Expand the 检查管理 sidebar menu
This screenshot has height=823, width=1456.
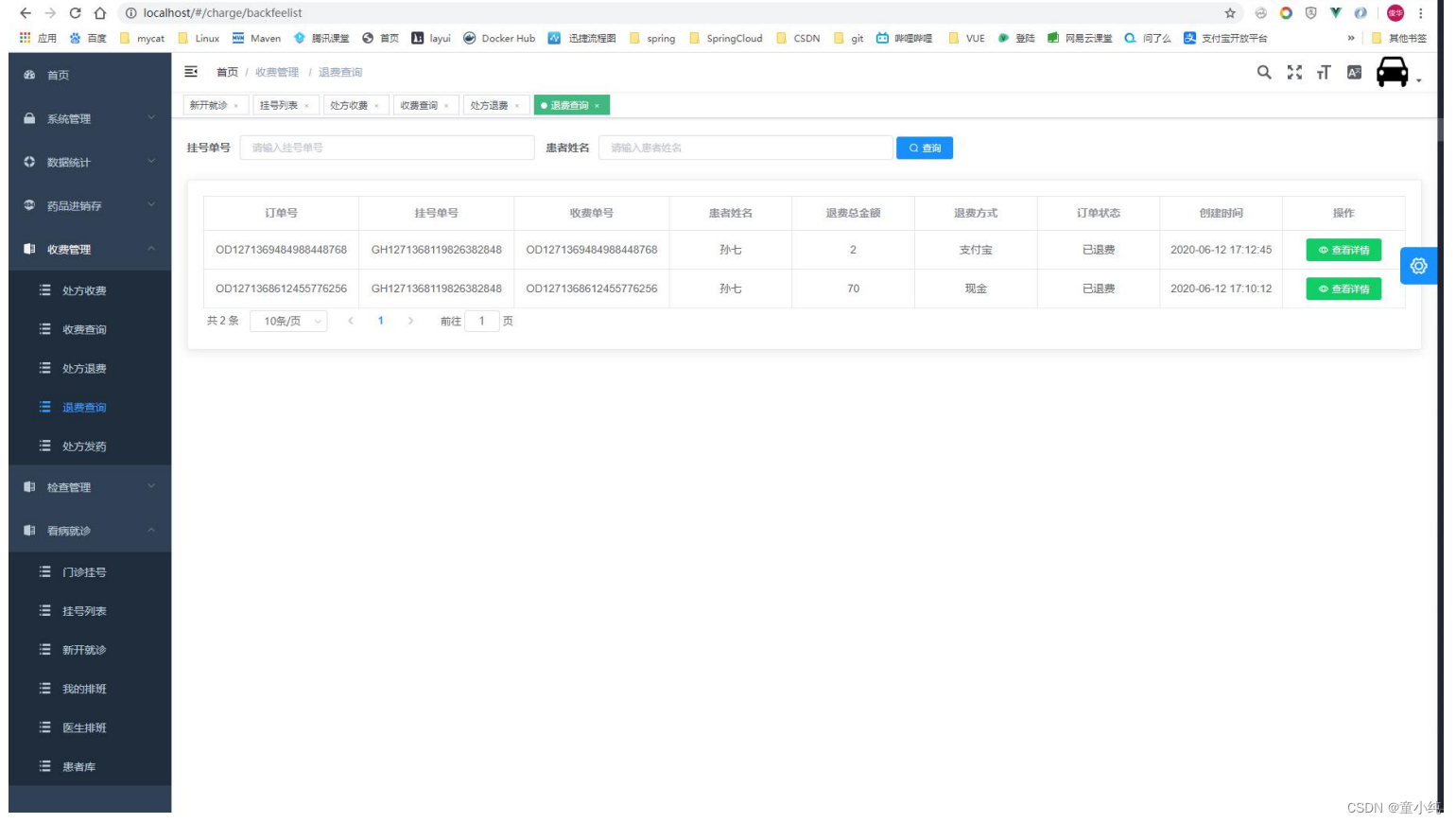point(90,487)
